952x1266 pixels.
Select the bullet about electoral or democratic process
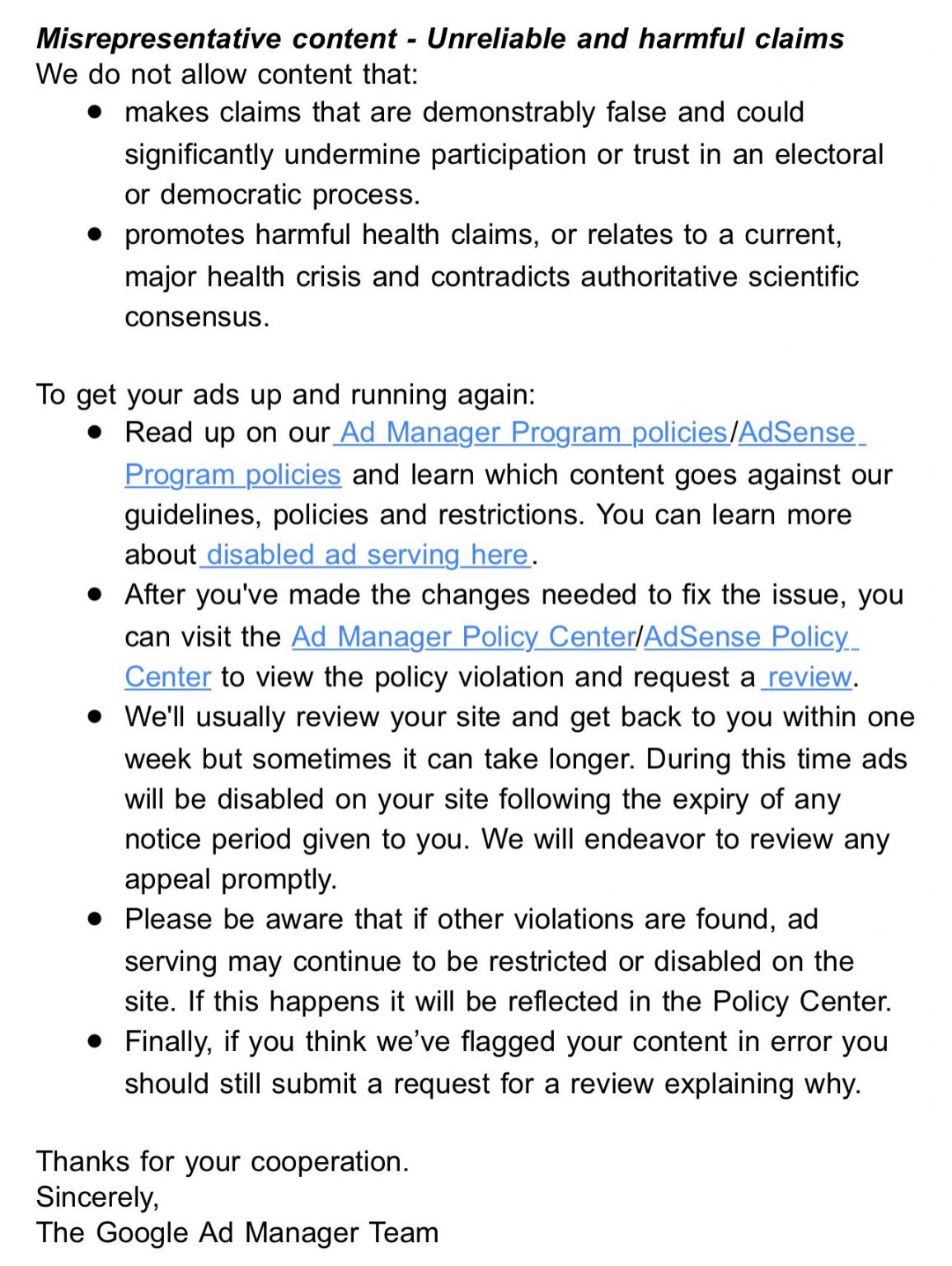click(x=503, y=154)
